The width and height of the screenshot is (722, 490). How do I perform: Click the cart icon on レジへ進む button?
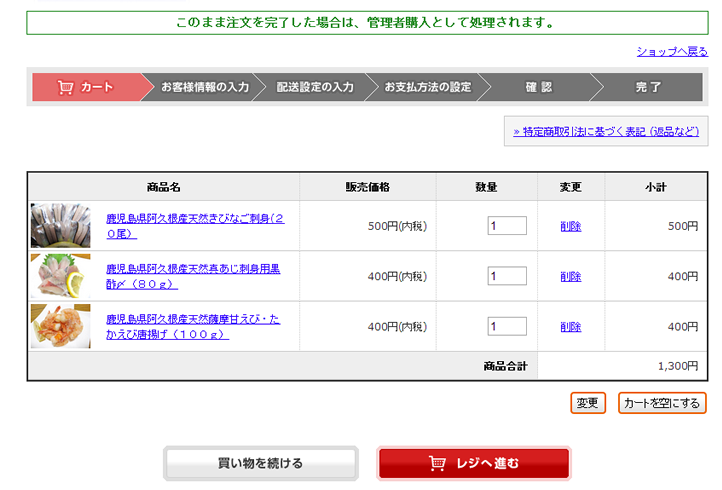click(437, 464)
